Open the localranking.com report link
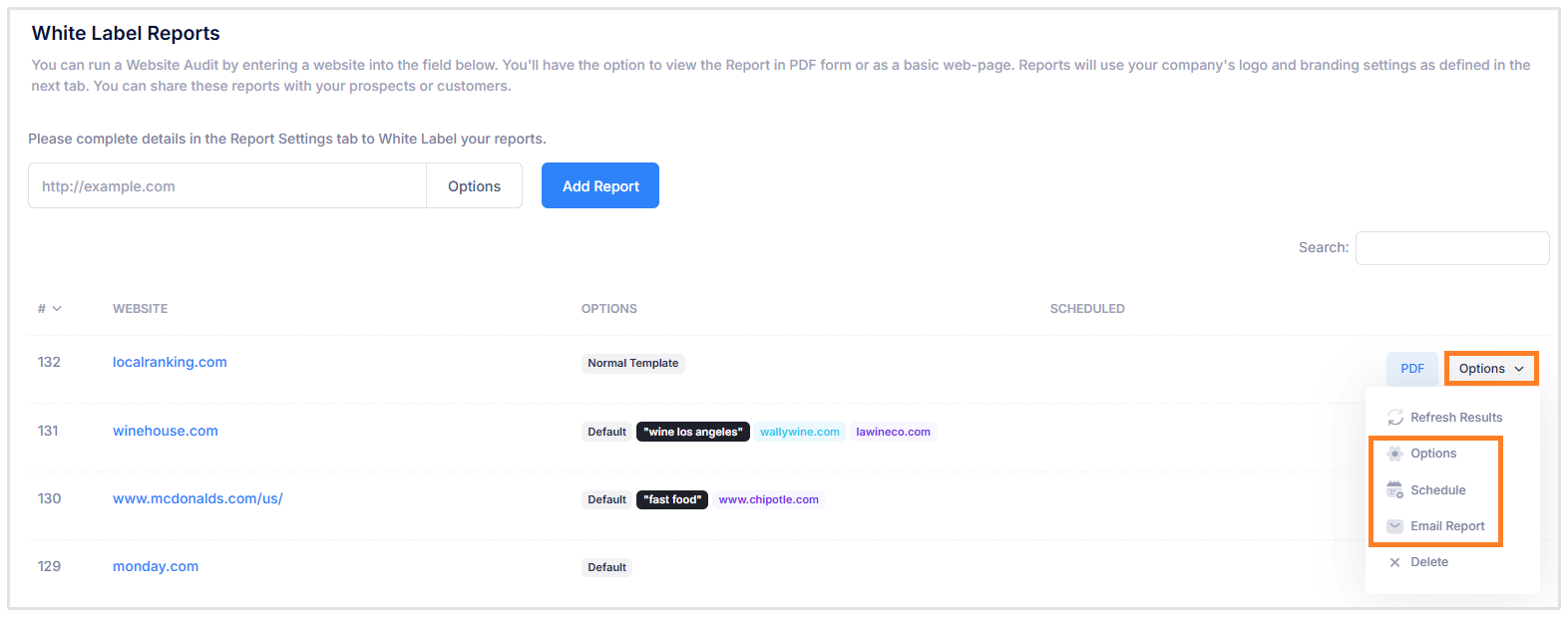The width and height of the screenshot is (1568, 617). click(x=170, y=362)
